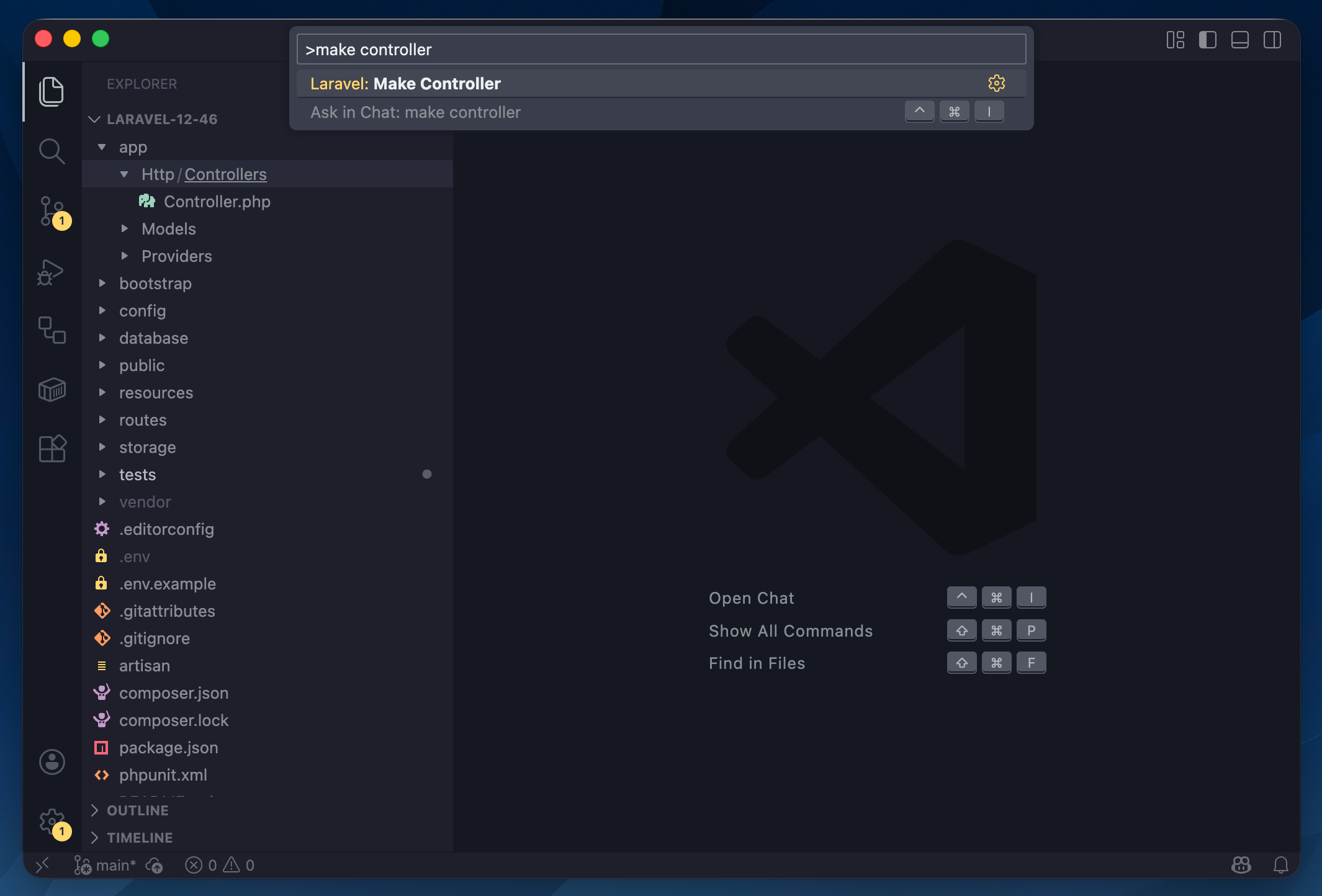
Task: Toggle the Primary Side Bar visibility
Action: point(1207,40)
